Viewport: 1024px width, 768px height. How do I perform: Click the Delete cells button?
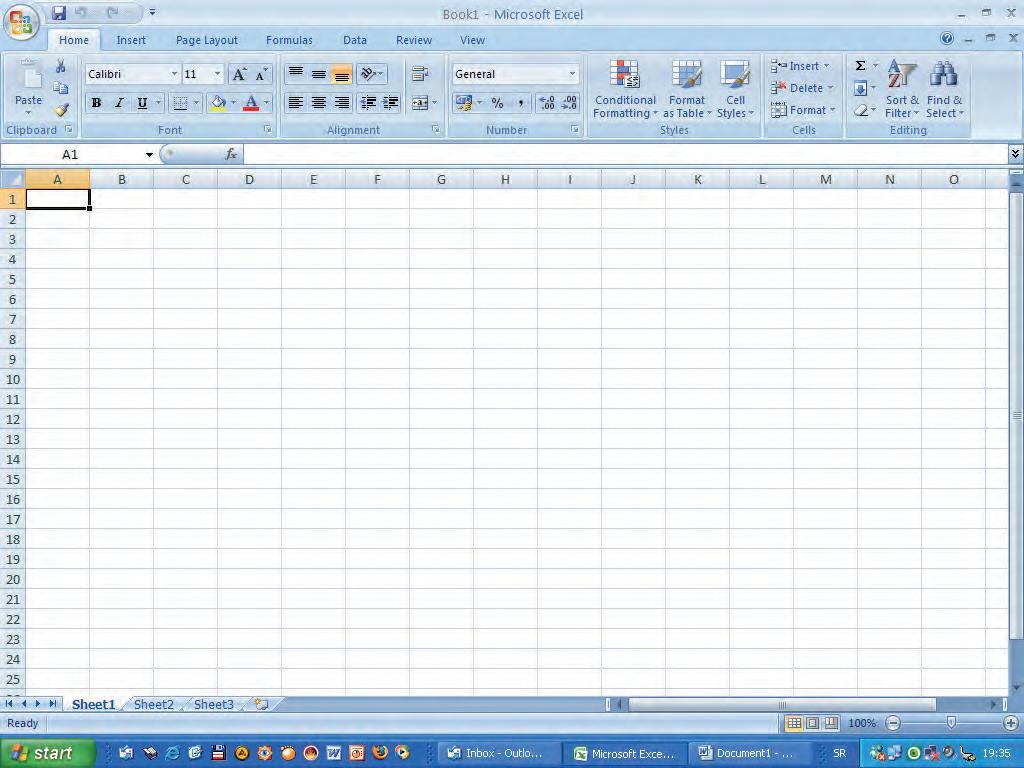(x=803, y=88)
